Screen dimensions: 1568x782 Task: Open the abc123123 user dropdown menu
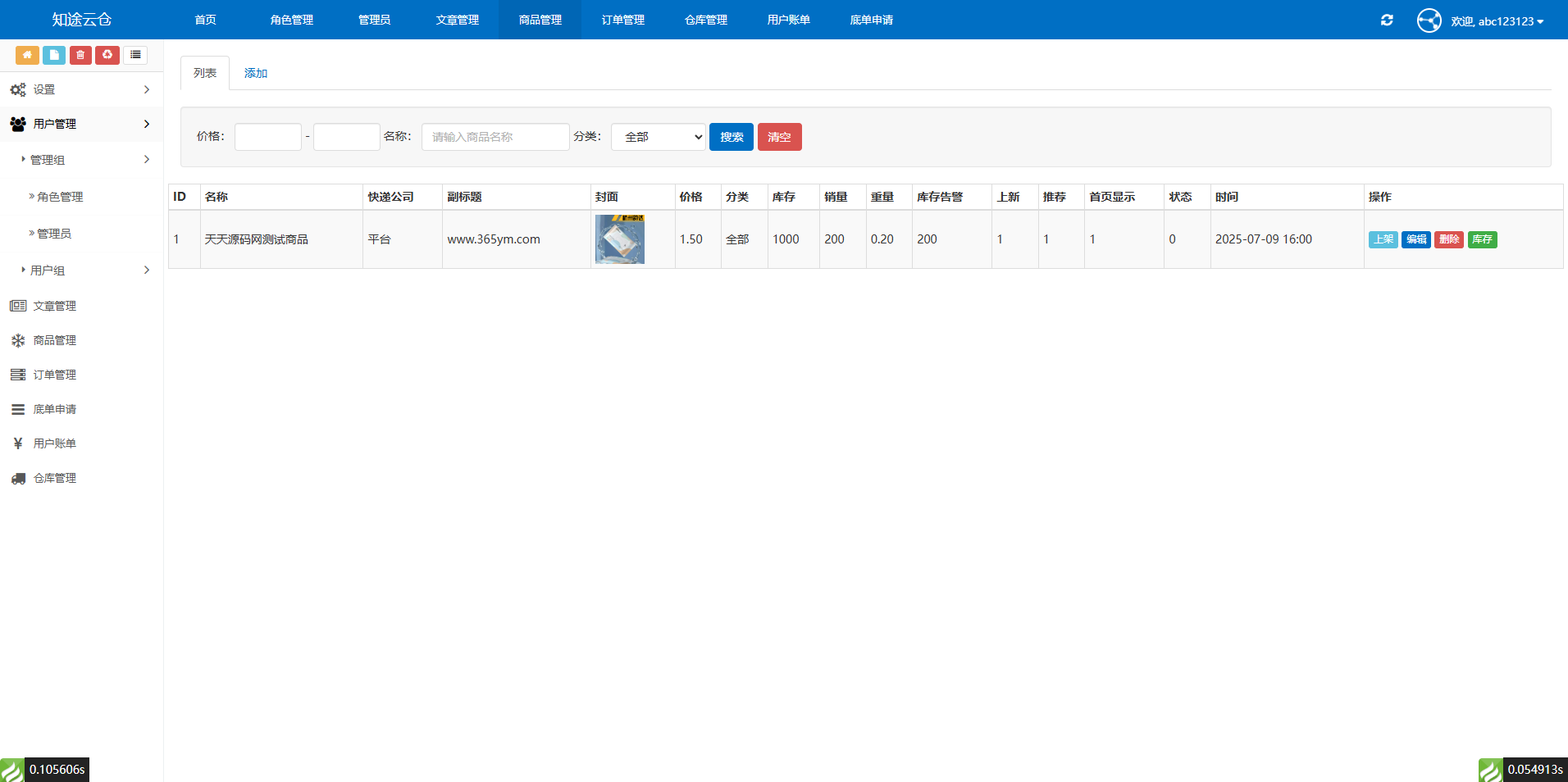coord(1497,21)
